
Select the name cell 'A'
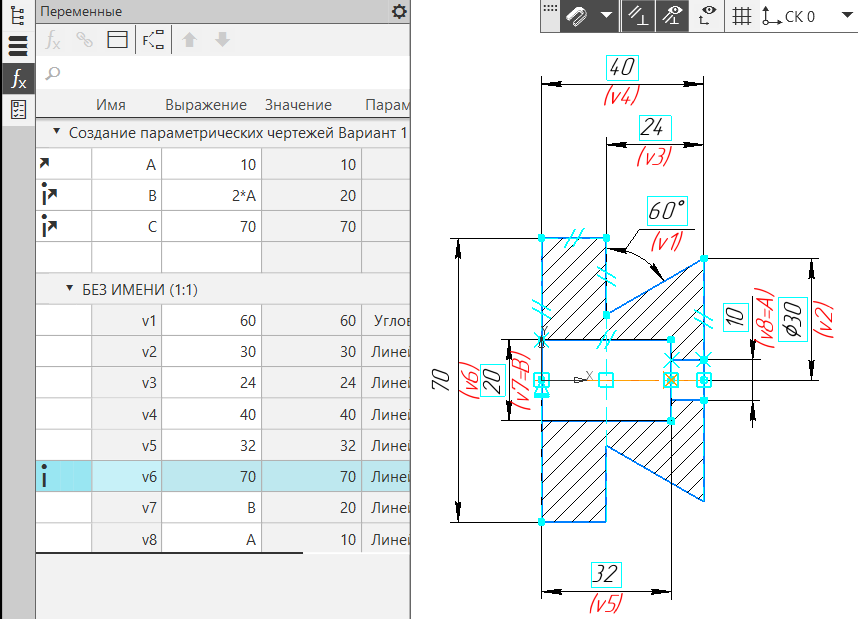[126, 165]
